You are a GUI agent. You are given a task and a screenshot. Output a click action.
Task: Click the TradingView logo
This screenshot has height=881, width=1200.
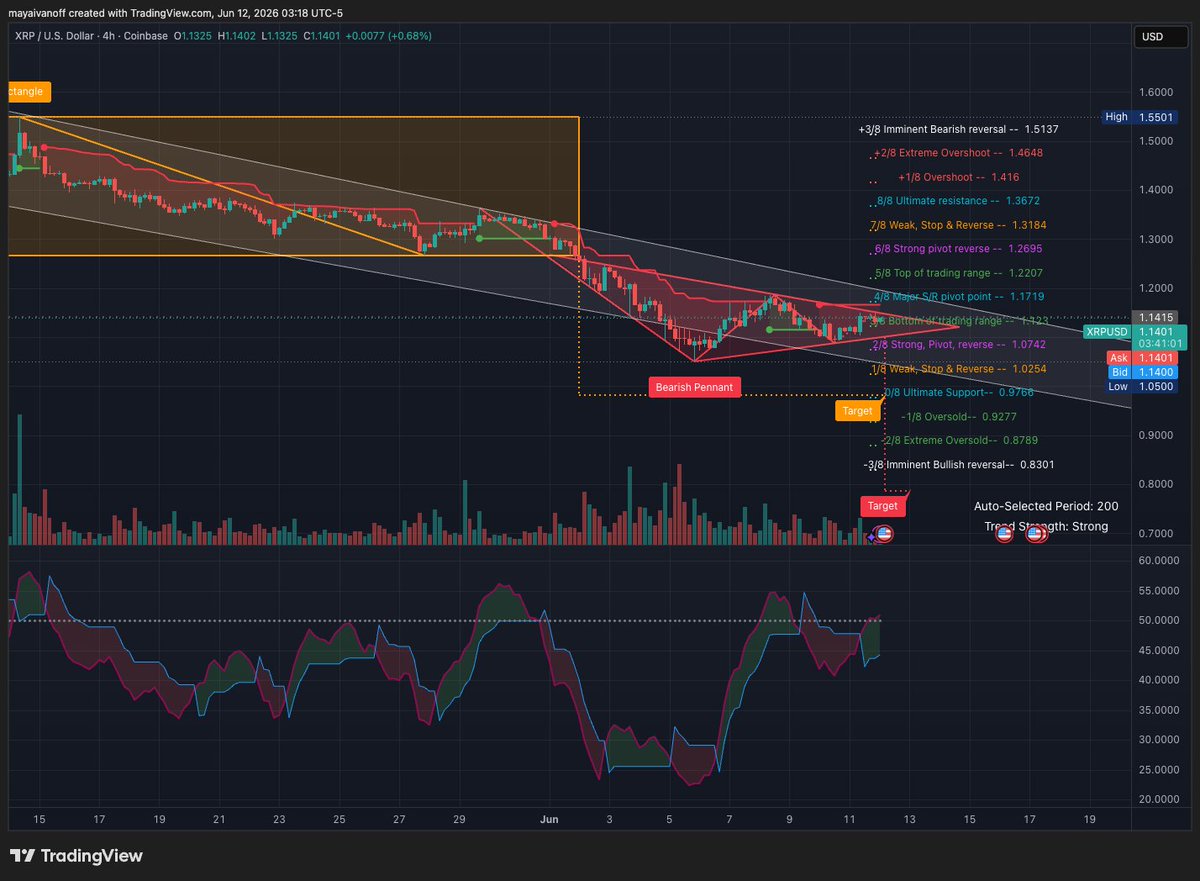(76, 856)
